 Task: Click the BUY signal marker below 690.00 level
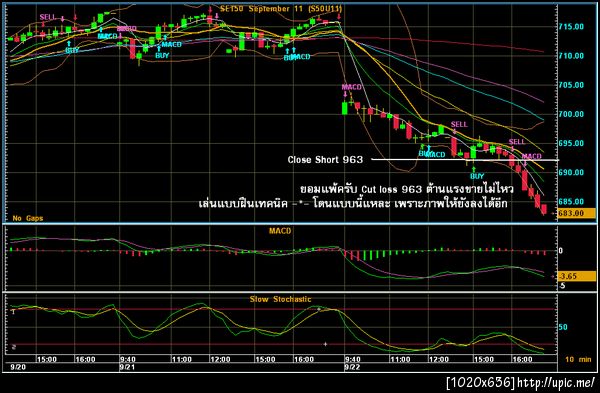click(477, 176)
